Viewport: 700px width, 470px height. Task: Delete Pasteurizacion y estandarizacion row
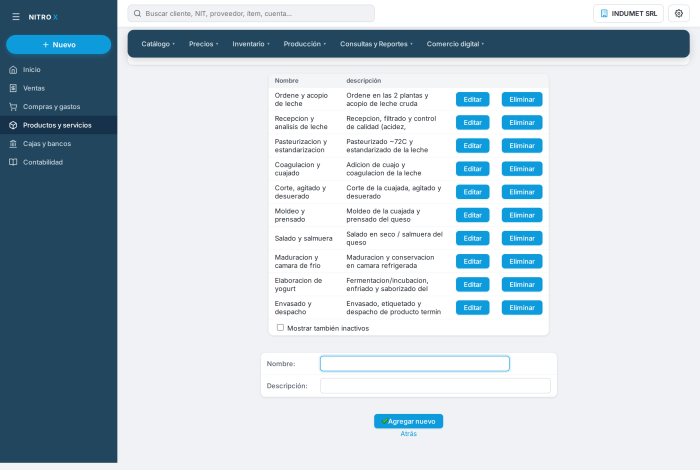522,146
